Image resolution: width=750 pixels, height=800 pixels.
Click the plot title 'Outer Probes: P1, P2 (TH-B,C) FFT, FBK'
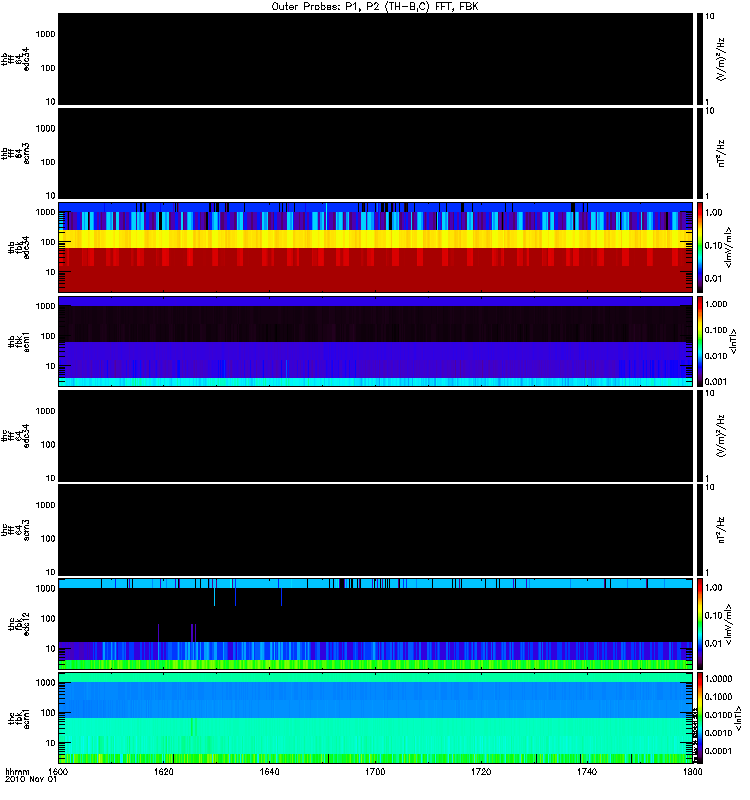click(x=374, y=7)
